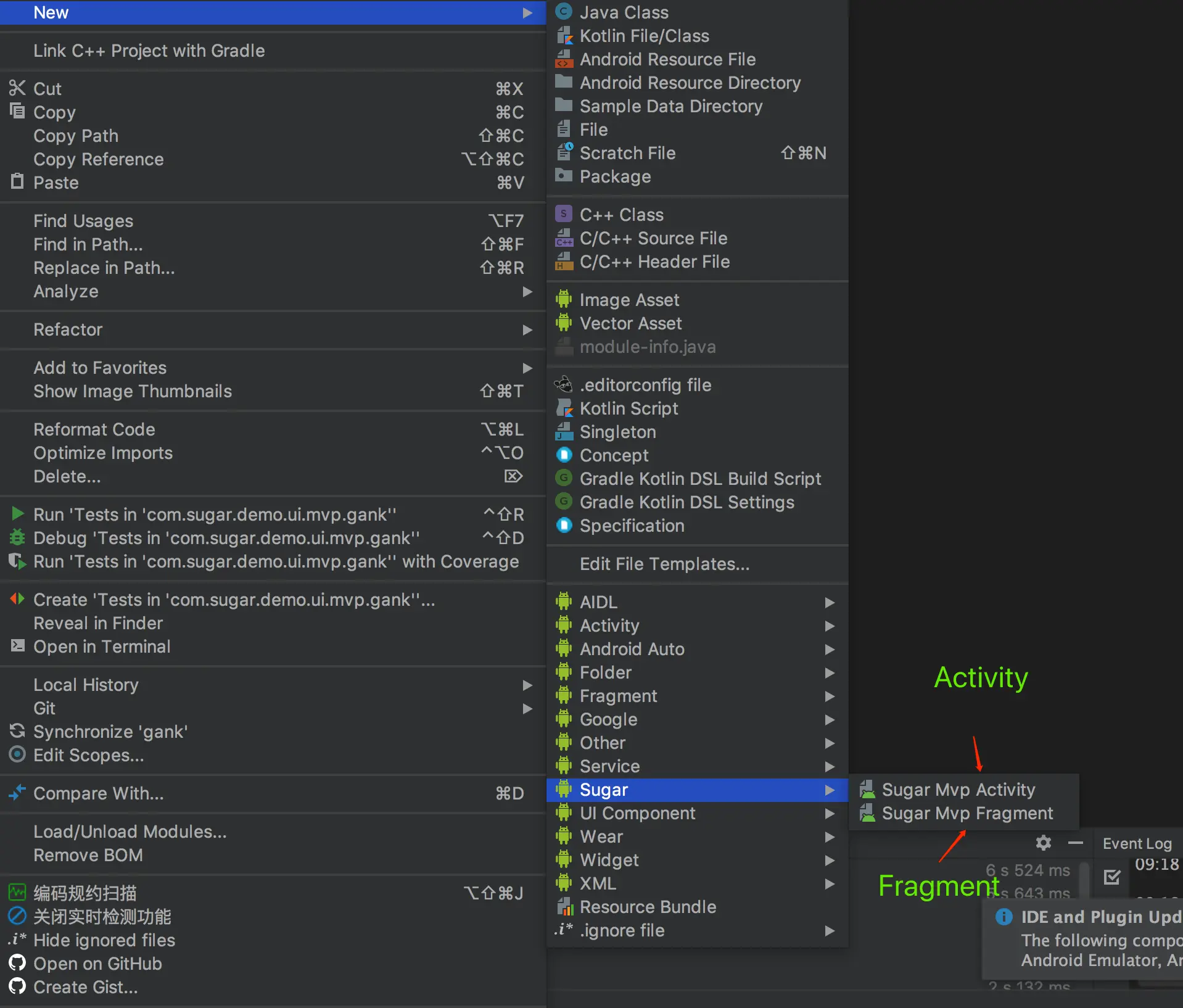Click the Compare With icon
Screen dimensions: 1183x1008
click(x=17, y=793)
